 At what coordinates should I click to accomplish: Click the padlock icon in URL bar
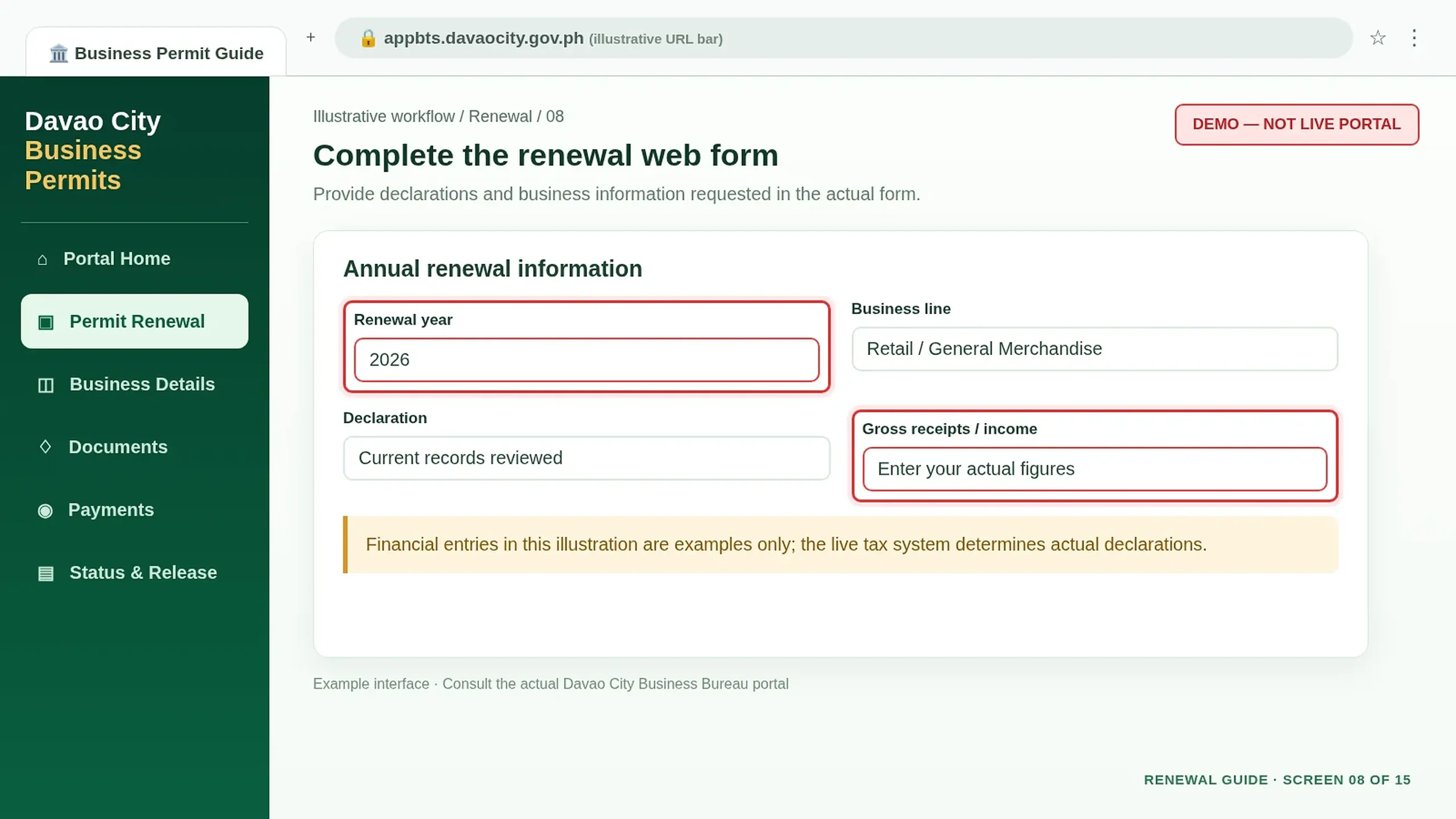click(x=368, y=38)
